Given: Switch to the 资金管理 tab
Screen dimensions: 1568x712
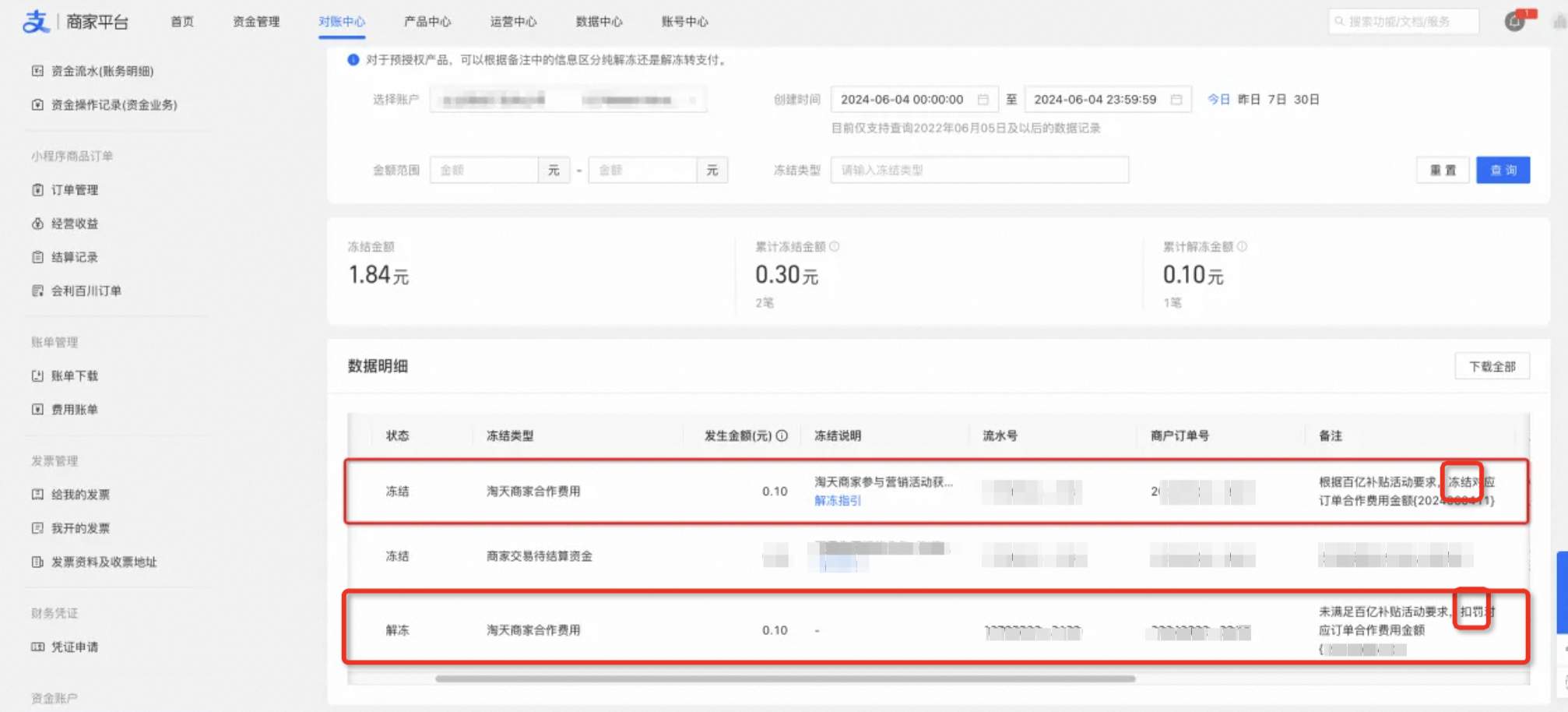Looking at the screenshot, I should pyautogui.click(x=256, y=22).
